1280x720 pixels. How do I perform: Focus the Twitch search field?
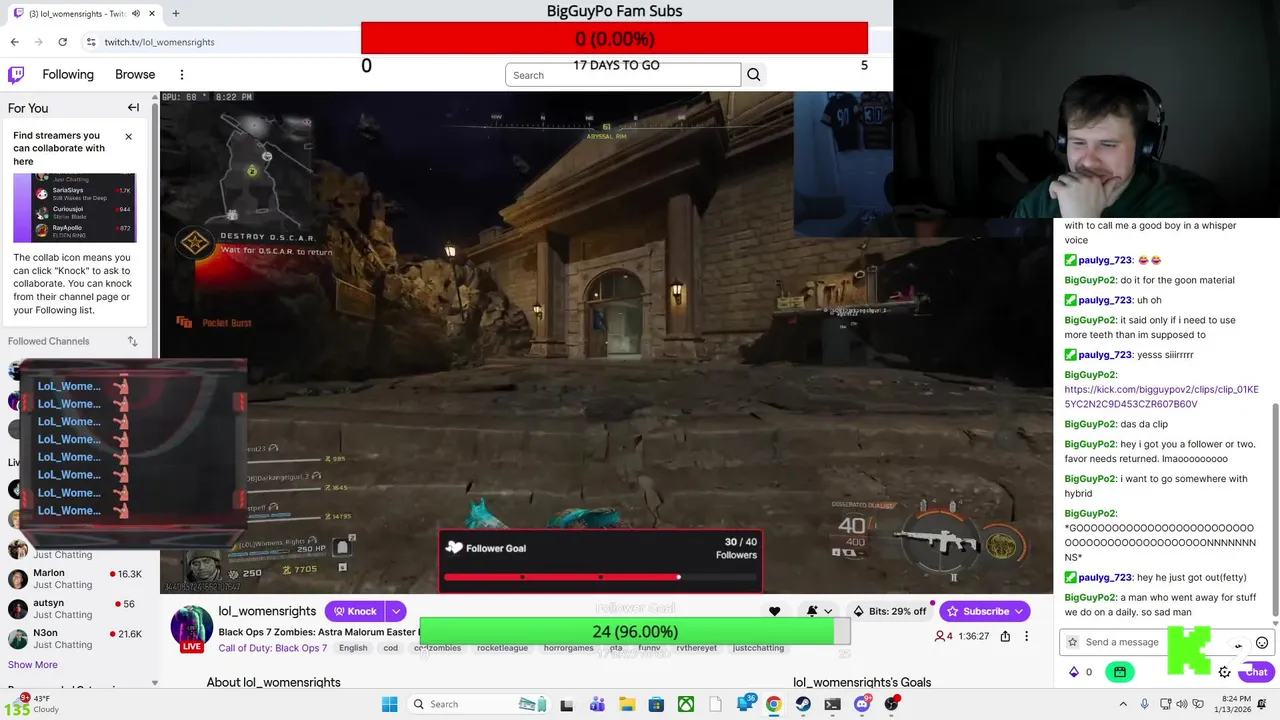point(623,75)
